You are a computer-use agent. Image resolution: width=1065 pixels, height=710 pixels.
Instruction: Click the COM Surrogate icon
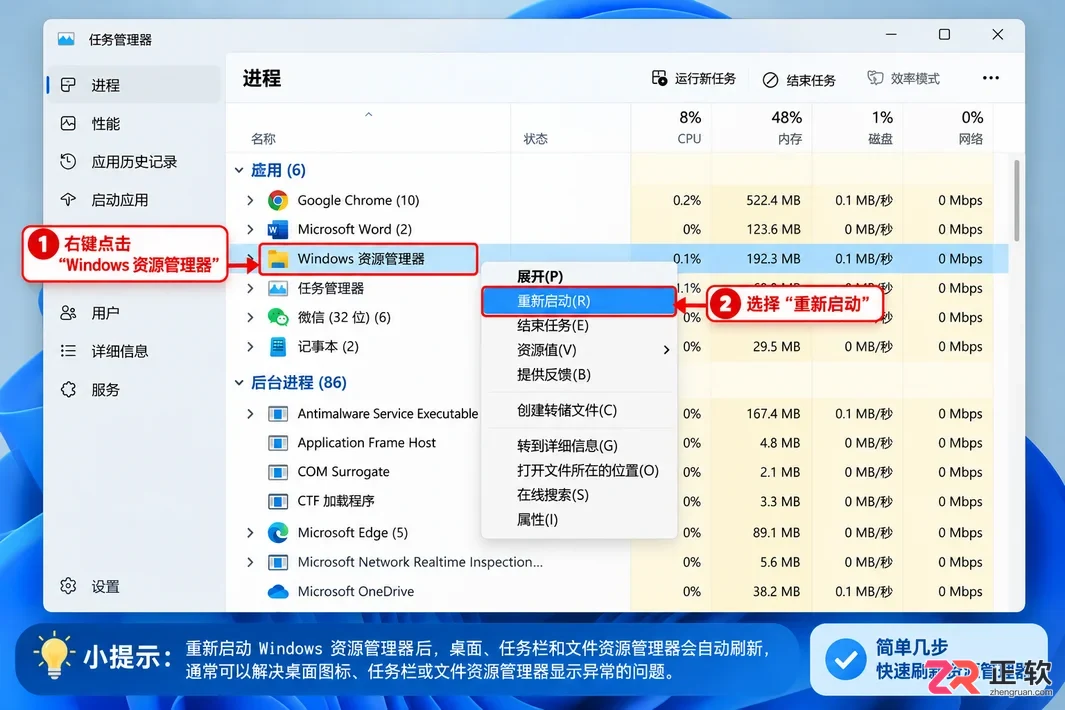click(278, 472)
